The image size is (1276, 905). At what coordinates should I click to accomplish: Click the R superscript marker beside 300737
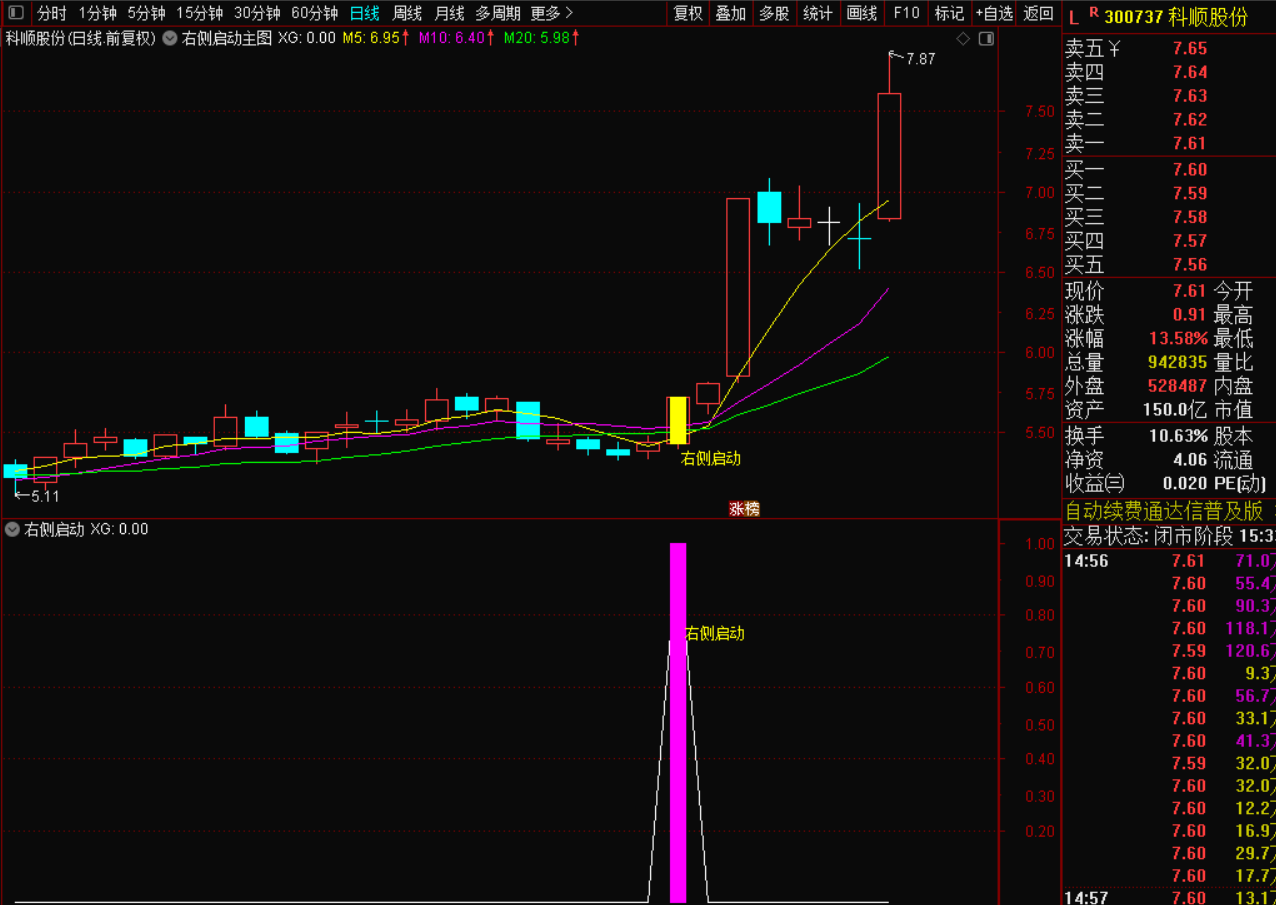click(1093, 13)
